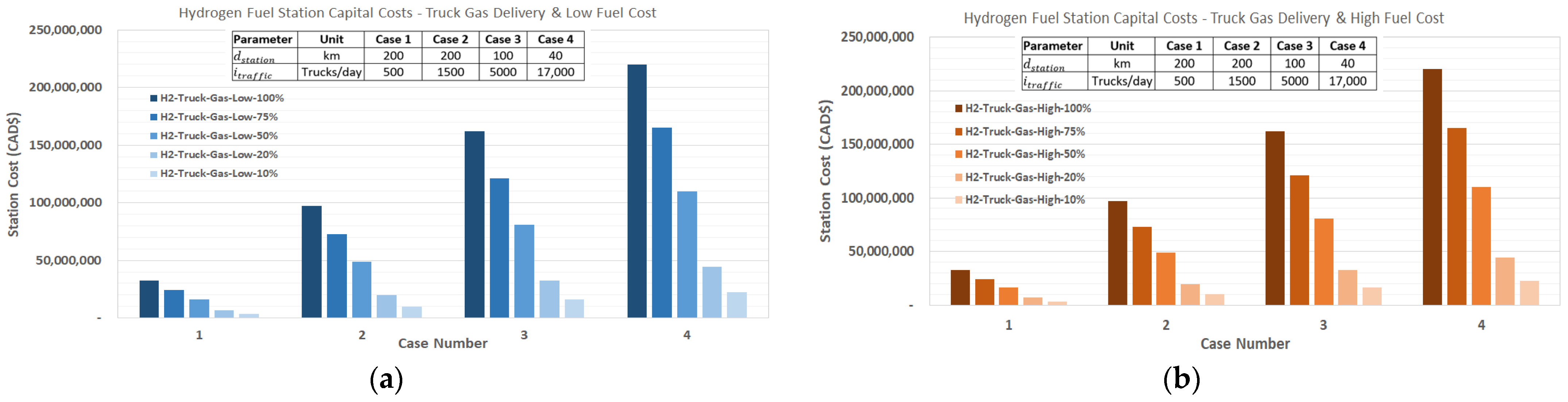Select the H2-Truck-Gas-High-75% legend entry
The height and width of the screenshot is (402, 1568).
pos(1025,132)
